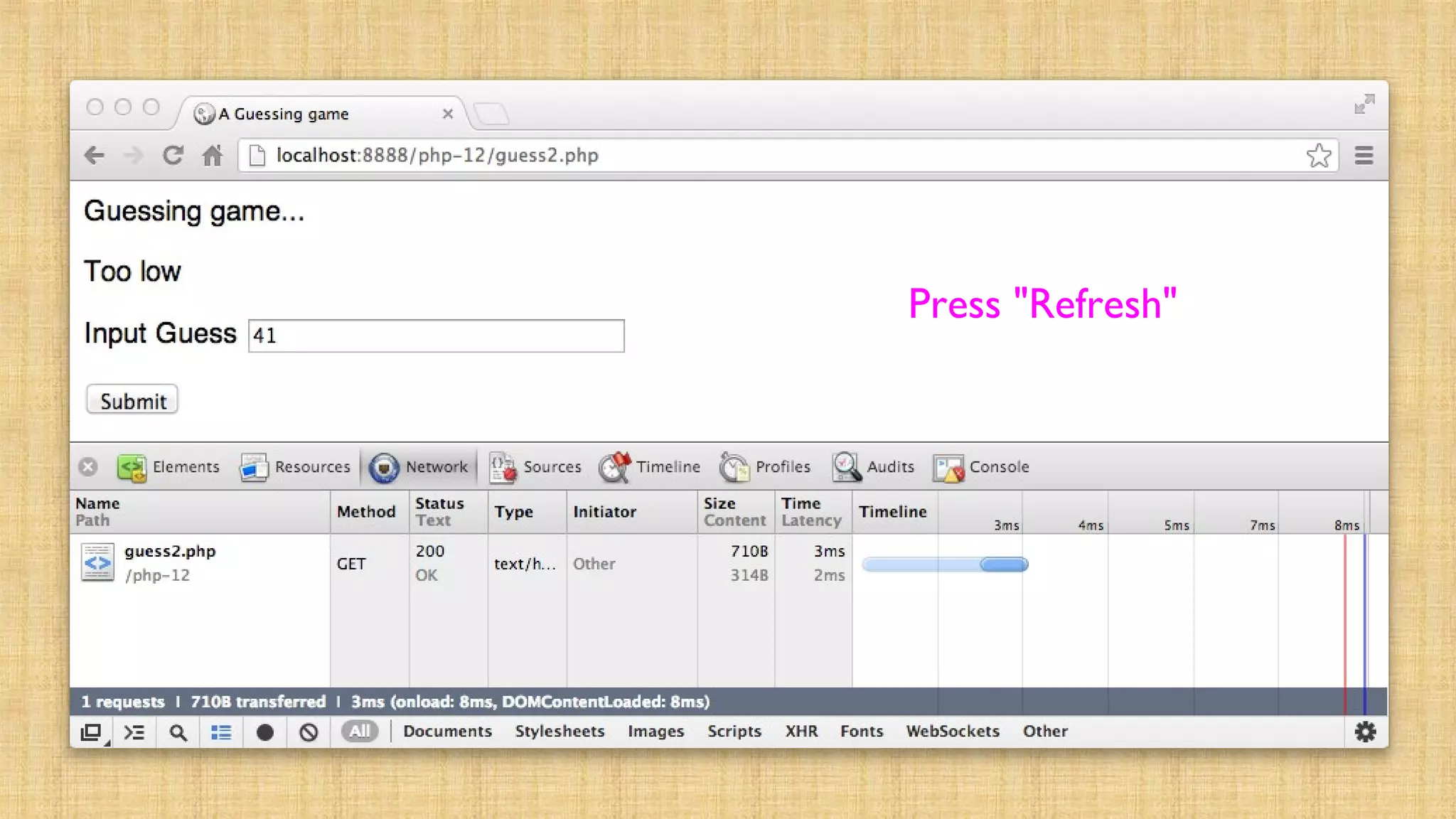
Task: Click the Input Guess text field
Action: click(436, 336)
